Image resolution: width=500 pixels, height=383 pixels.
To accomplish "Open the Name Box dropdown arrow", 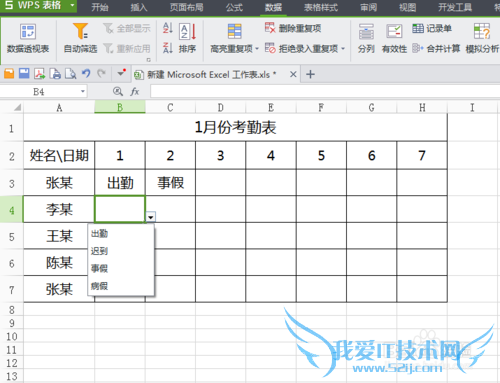I will pyautogui.click(x=83, y=91).
